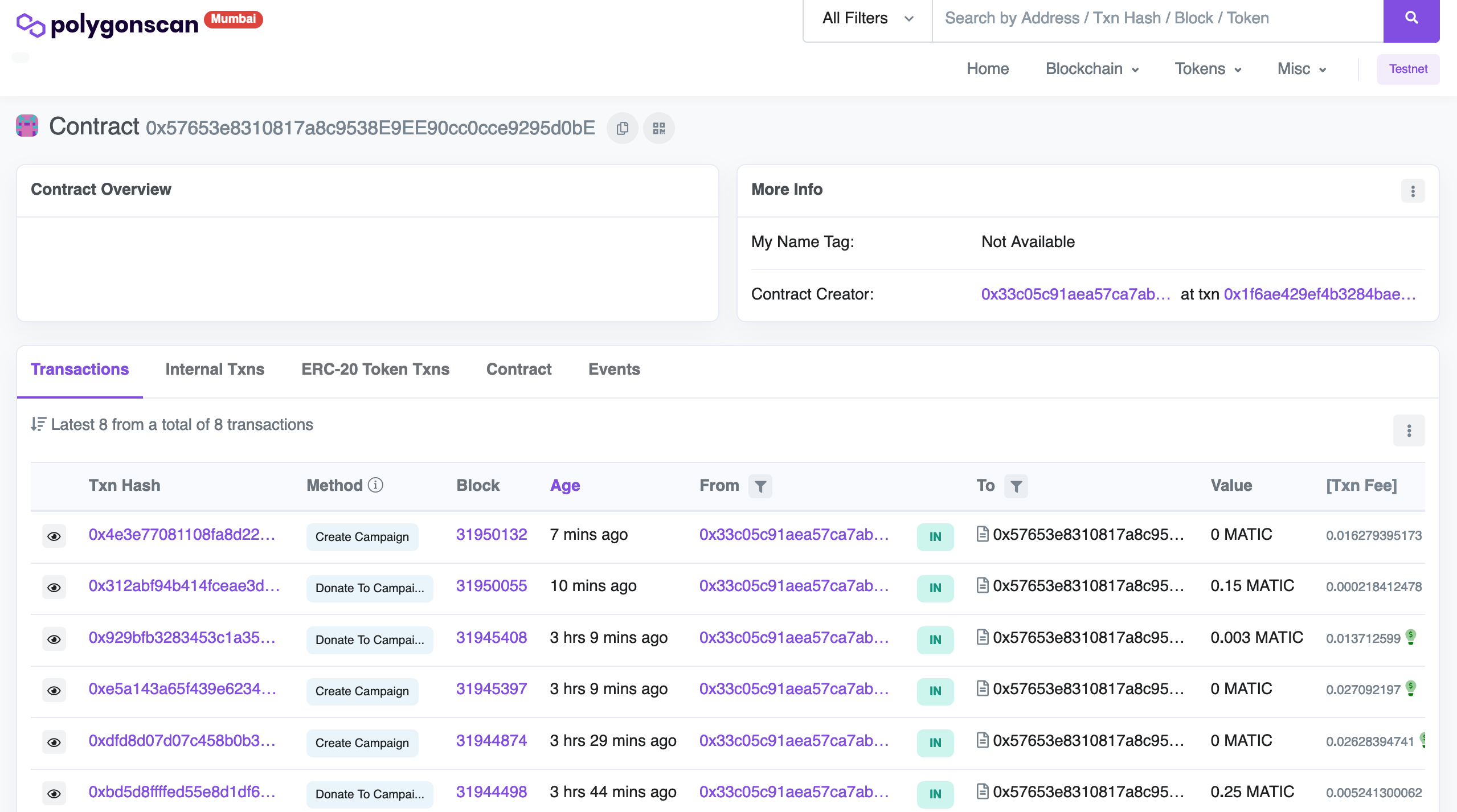The height and width of the screenshot is (812, 1457).
Task: Open the More Info options menu
Action: coord(1412,191)
